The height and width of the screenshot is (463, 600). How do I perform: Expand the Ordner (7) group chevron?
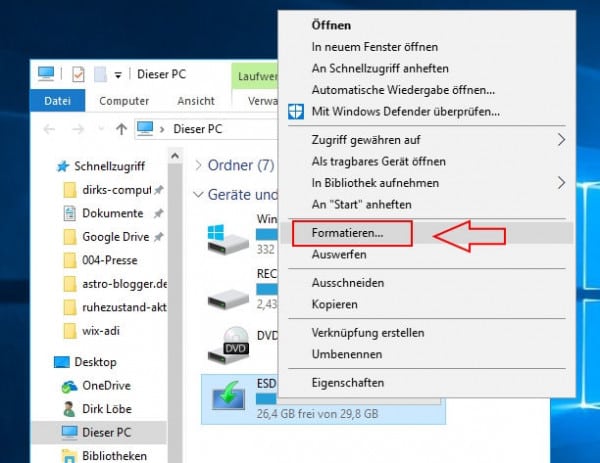(198, 165)
